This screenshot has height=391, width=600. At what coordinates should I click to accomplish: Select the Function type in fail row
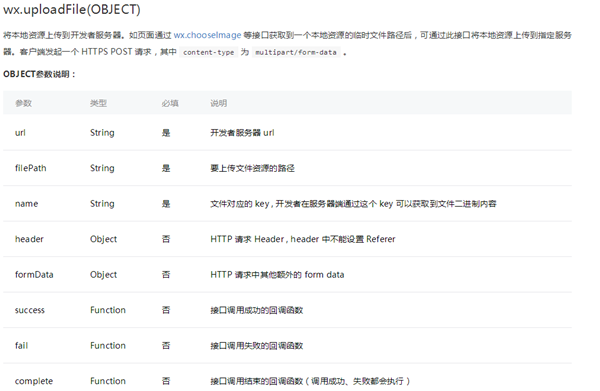(108, 345)
